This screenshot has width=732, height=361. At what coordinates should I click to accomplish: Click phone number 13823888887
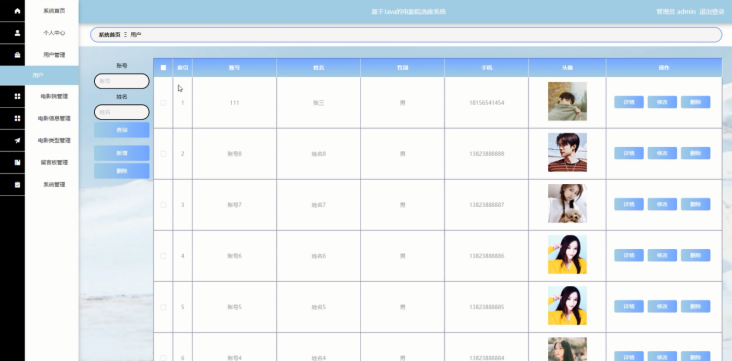point(486,205)
